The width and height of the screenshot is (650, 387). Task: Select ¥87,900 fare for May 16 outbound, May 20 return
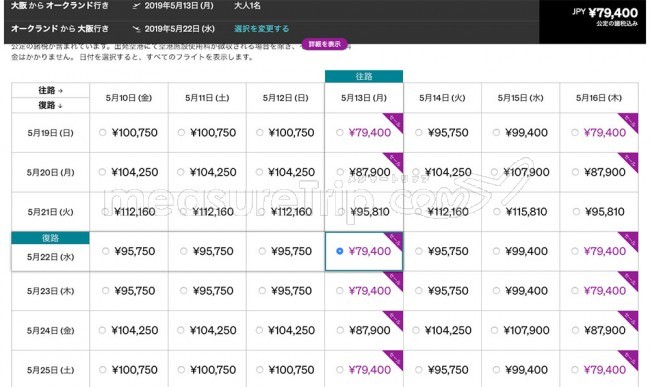pyautogui.click(x=599, y=172)
